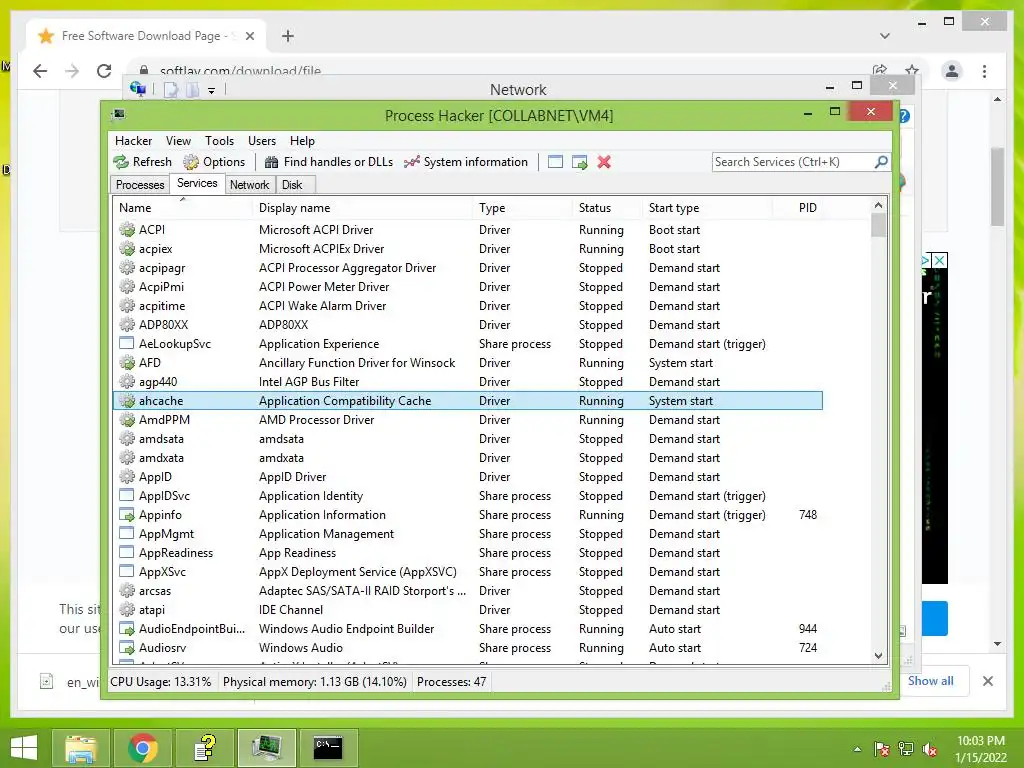This screenshot has height=768, width=1024.
Task: Switch to the Processes tab
Action: click(x=140, y=185)
